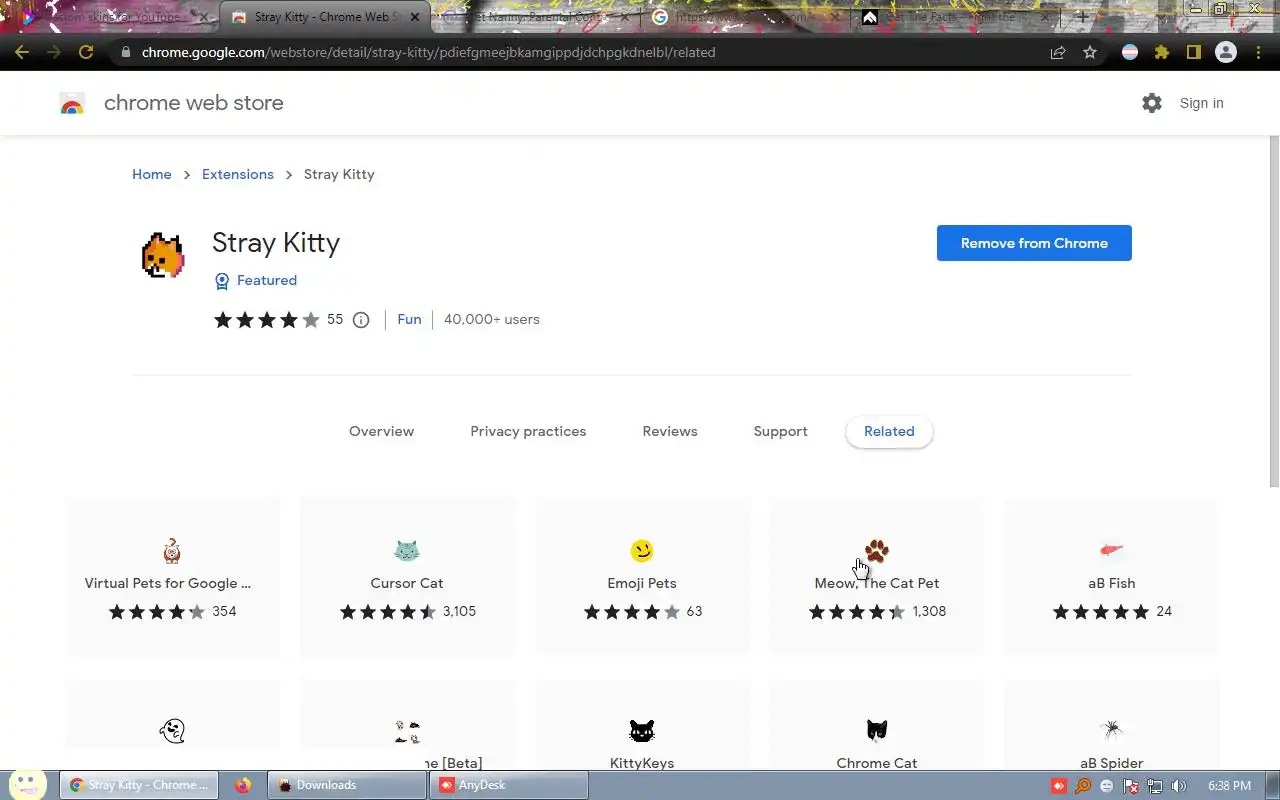Open the Chrome Cat extension icon
Screen dimensions: 1280x800
[877, 730]
